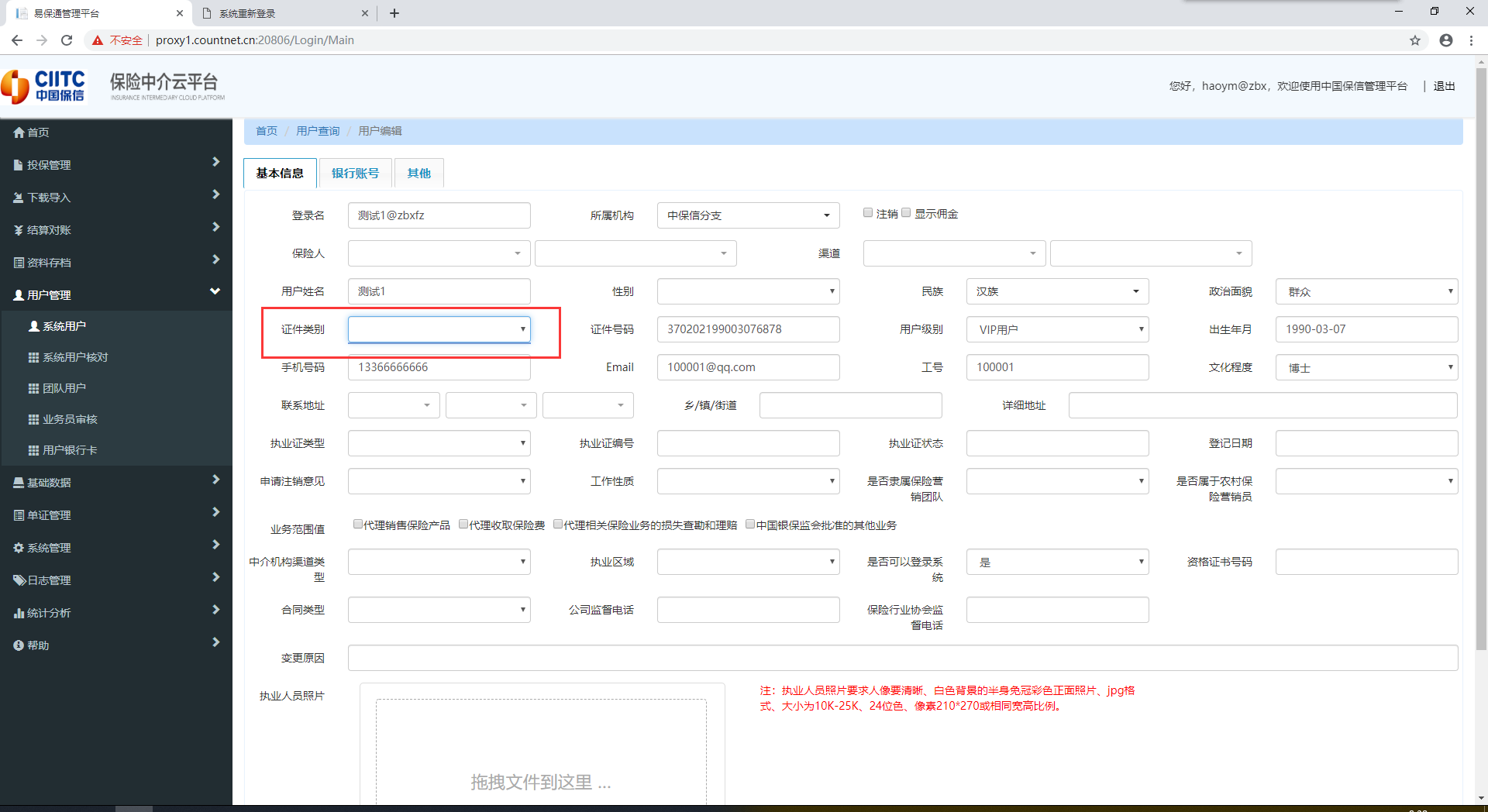Image resolution: width=1488 pixels, height=812 pixels.
Task: Click the 证件号码 input field
Action: [x=748, y=329]
